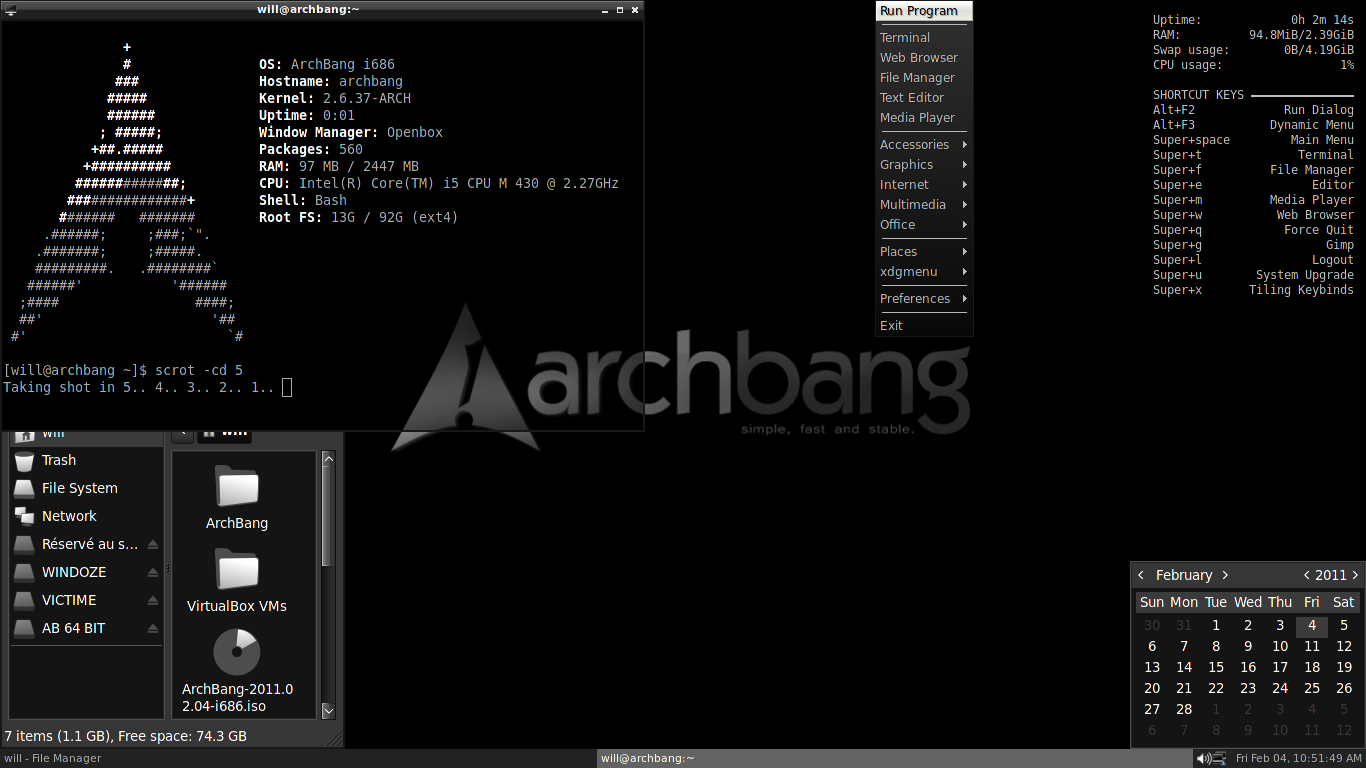Select February 17 in the calendar
The height and width of the screenshot is (768, 1366).
[1280, 667]
